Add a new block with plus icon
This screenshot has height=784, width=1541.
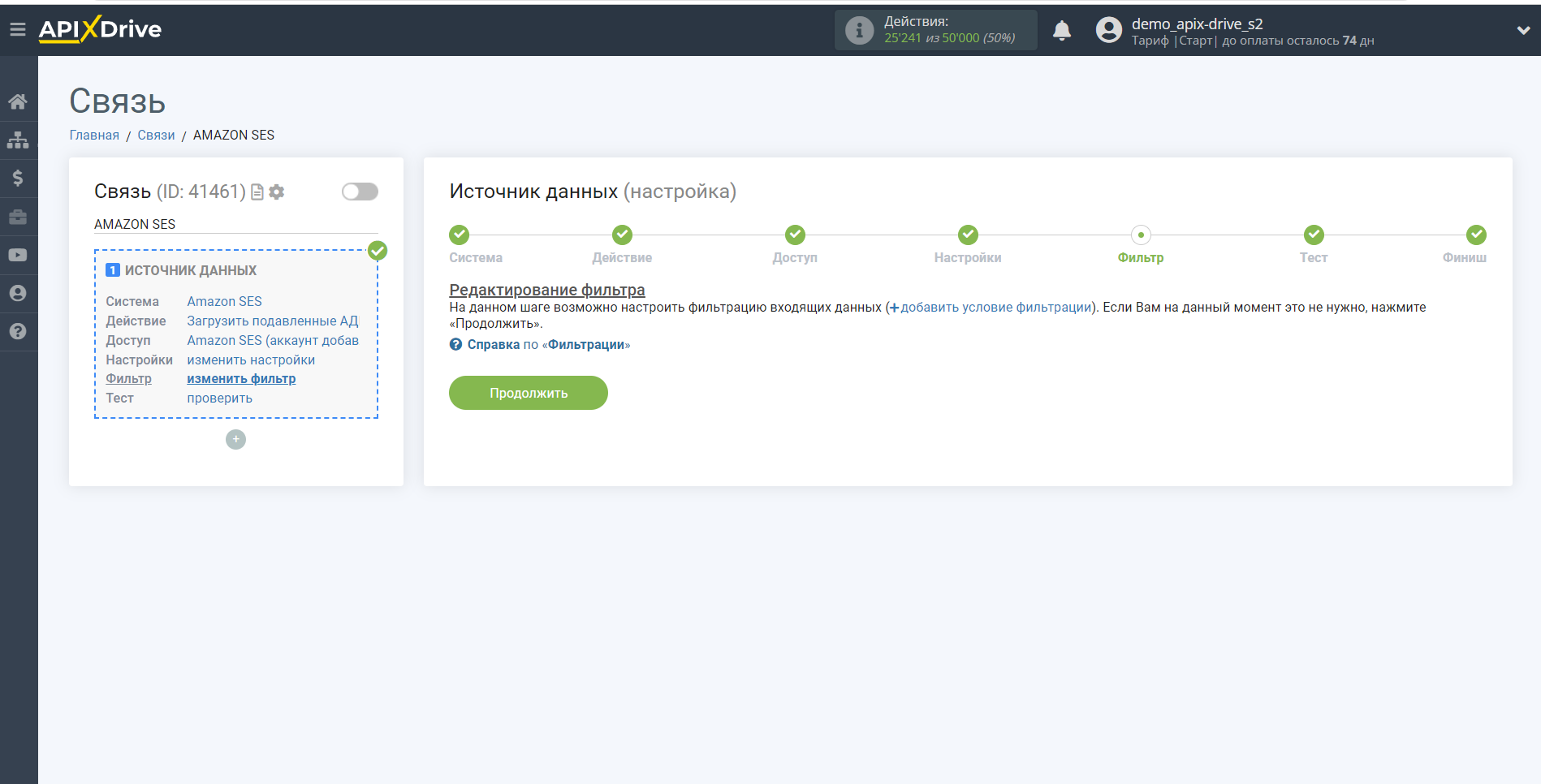click(235, 439)
